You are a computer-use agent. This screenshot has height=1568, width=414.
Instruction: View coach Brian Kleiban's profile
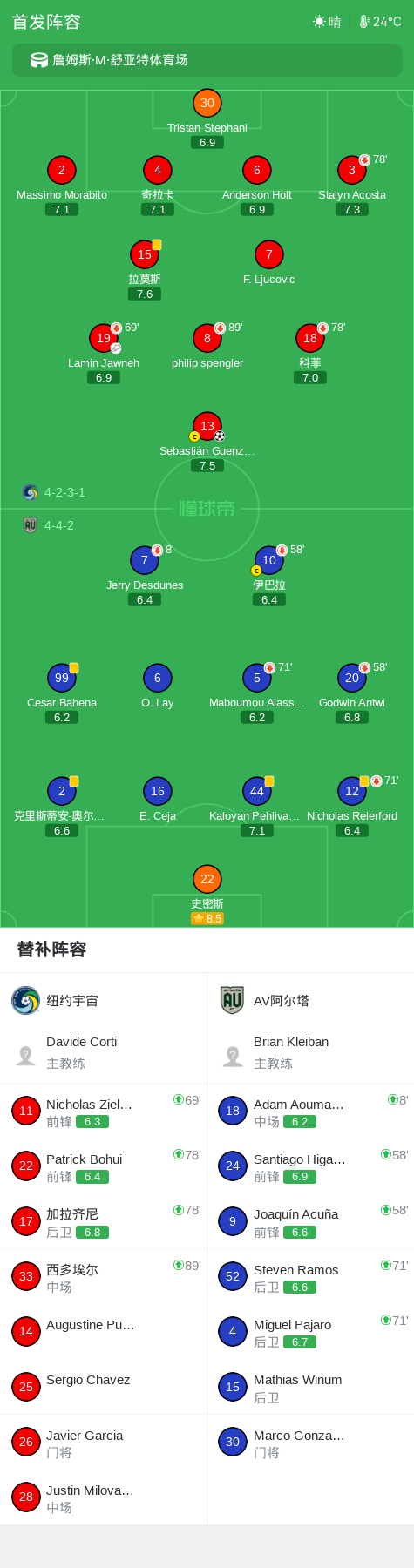click(310, 1052)
